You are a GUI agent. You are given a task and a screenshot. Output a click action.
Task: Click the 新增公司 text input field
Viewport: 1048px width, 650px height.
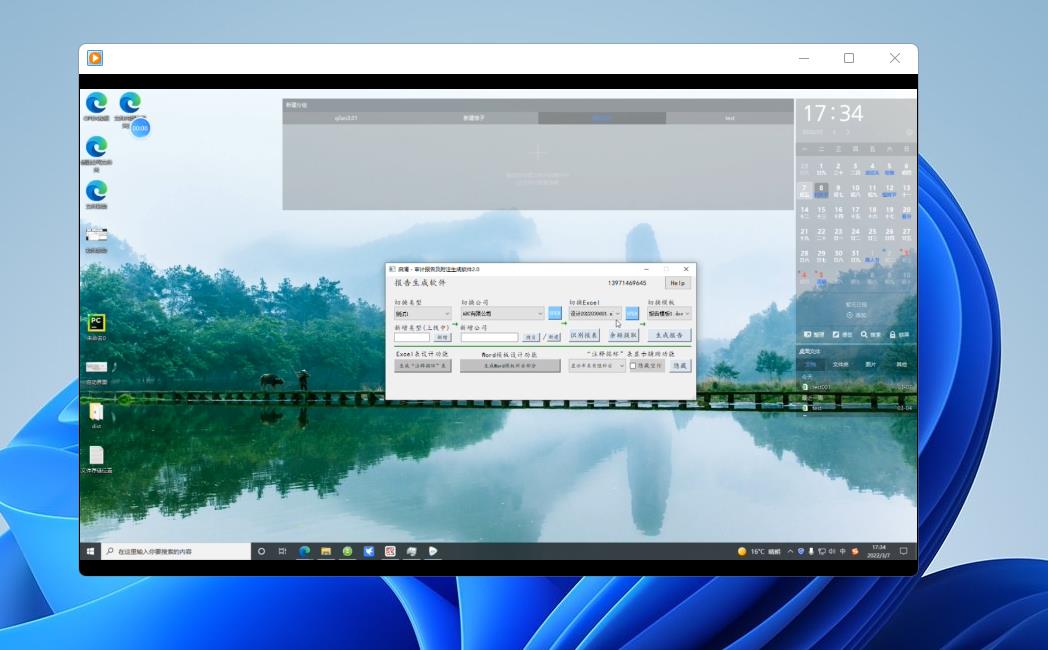489,338
